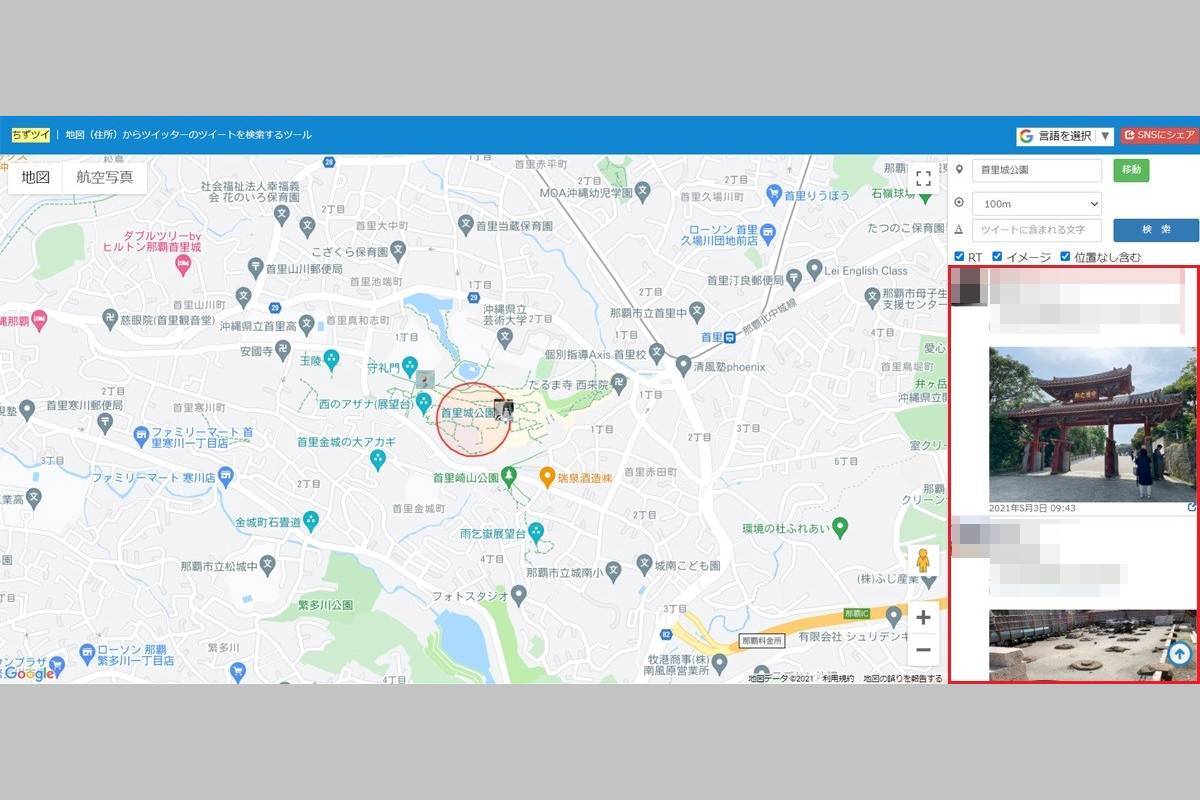The image size is (1200, 800).
Task: Click the 那覇市立城南小 school marker
Action: coord(614,570)
